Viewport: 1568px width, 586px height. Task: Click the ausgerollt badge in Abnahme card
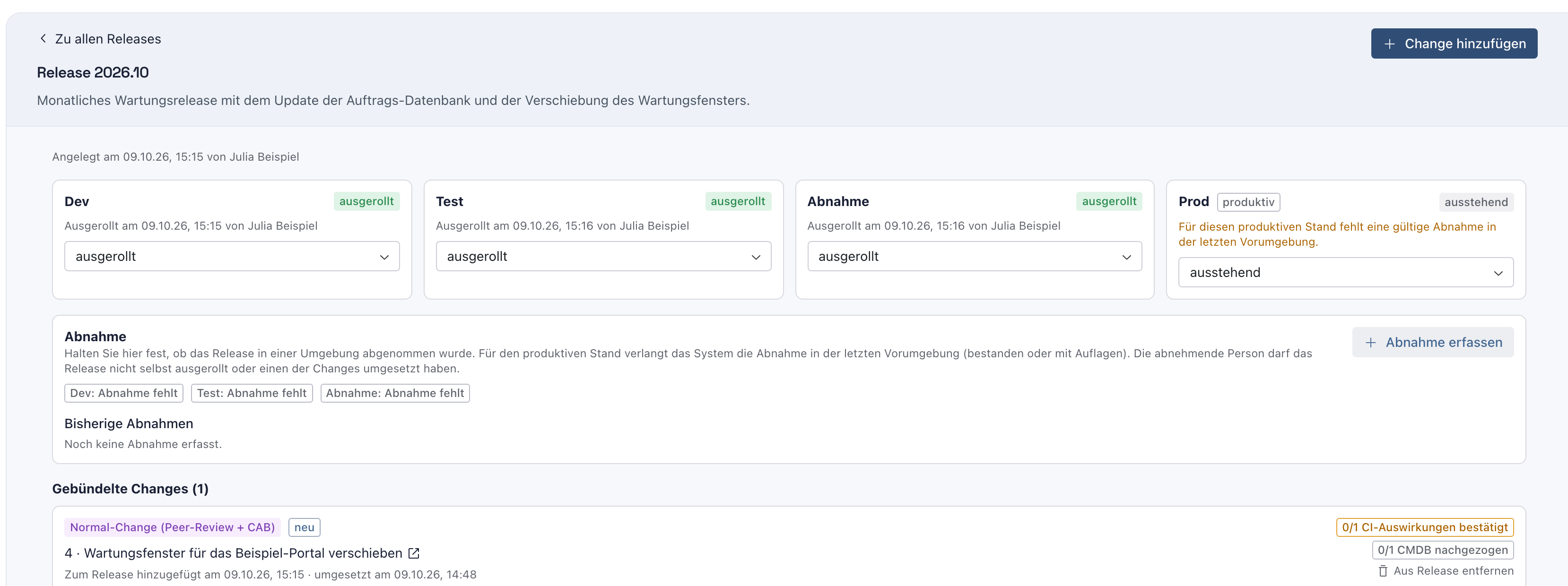coord(1109,201)
